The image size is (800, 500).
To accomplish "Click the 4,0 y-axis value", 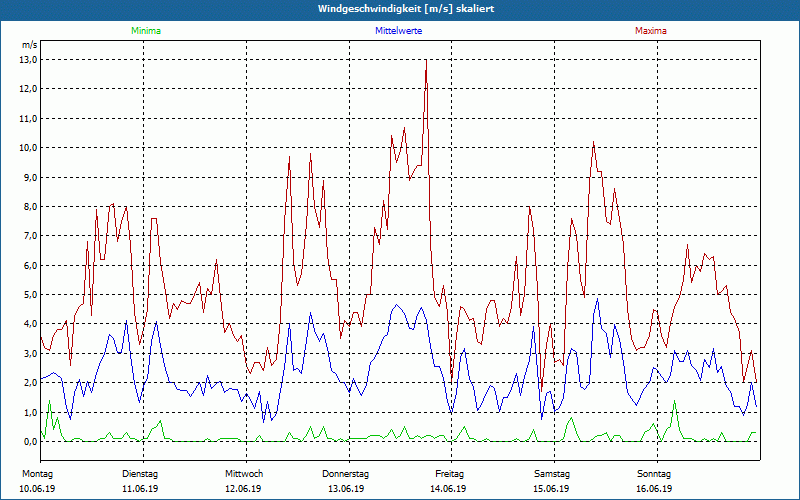I will [x=31, y=323].
